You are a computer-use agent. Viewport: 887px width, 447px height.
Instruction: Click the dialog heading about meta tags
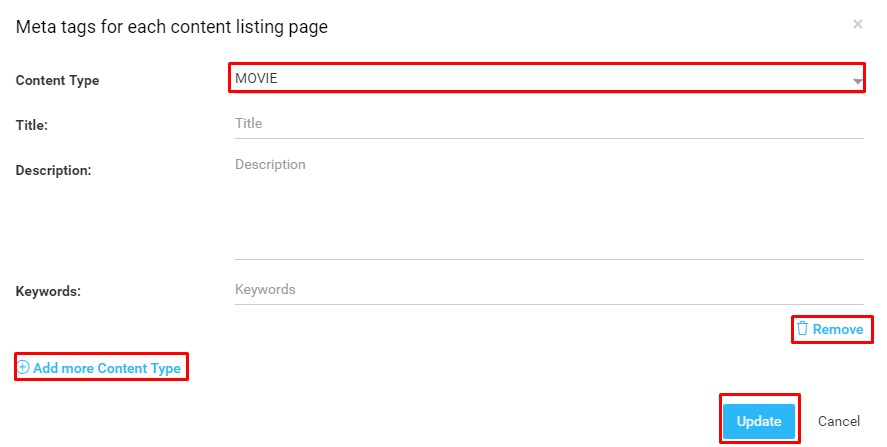click(171, 27)
